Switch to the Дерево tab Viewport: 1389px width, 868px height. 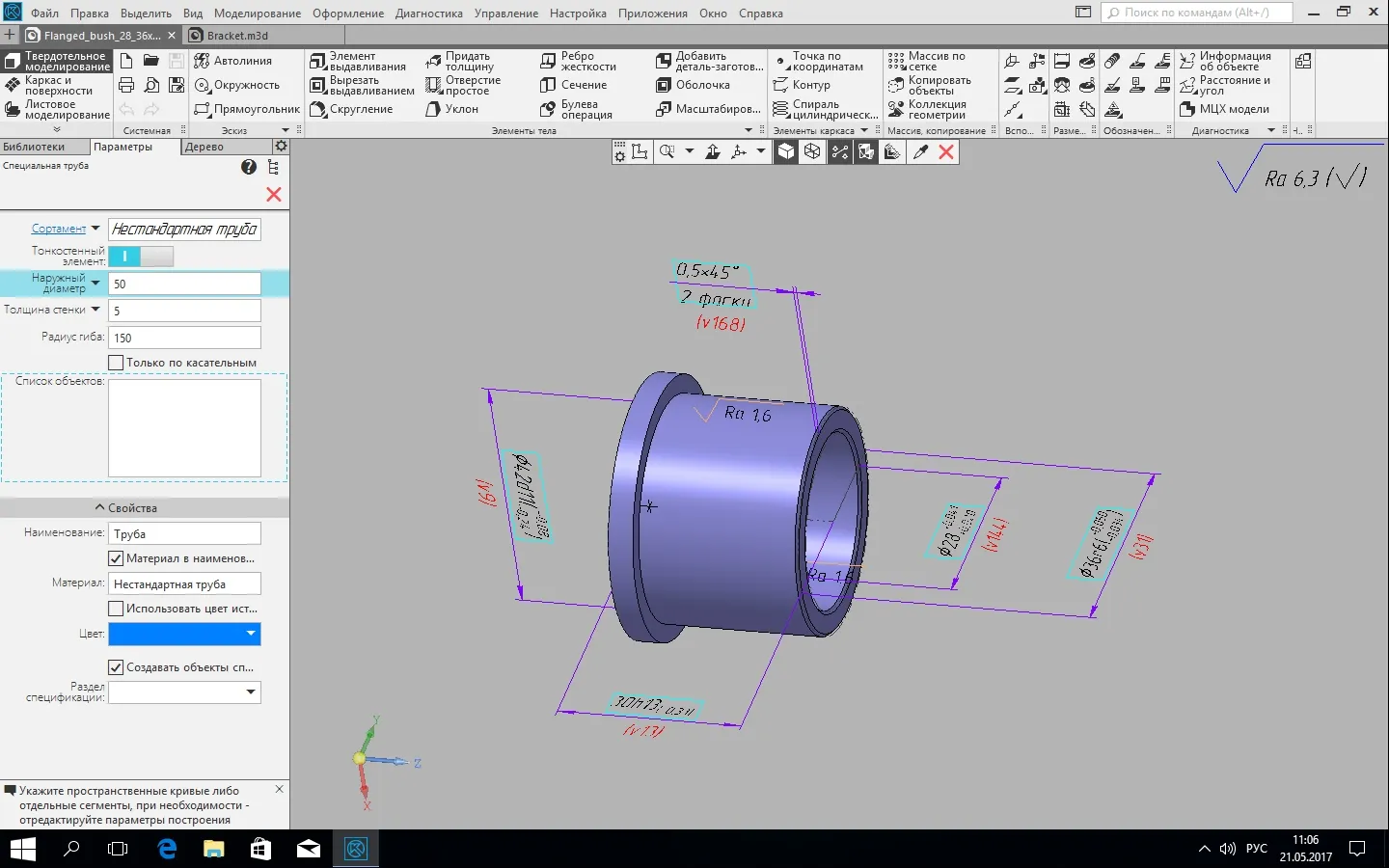click(204, 147)
